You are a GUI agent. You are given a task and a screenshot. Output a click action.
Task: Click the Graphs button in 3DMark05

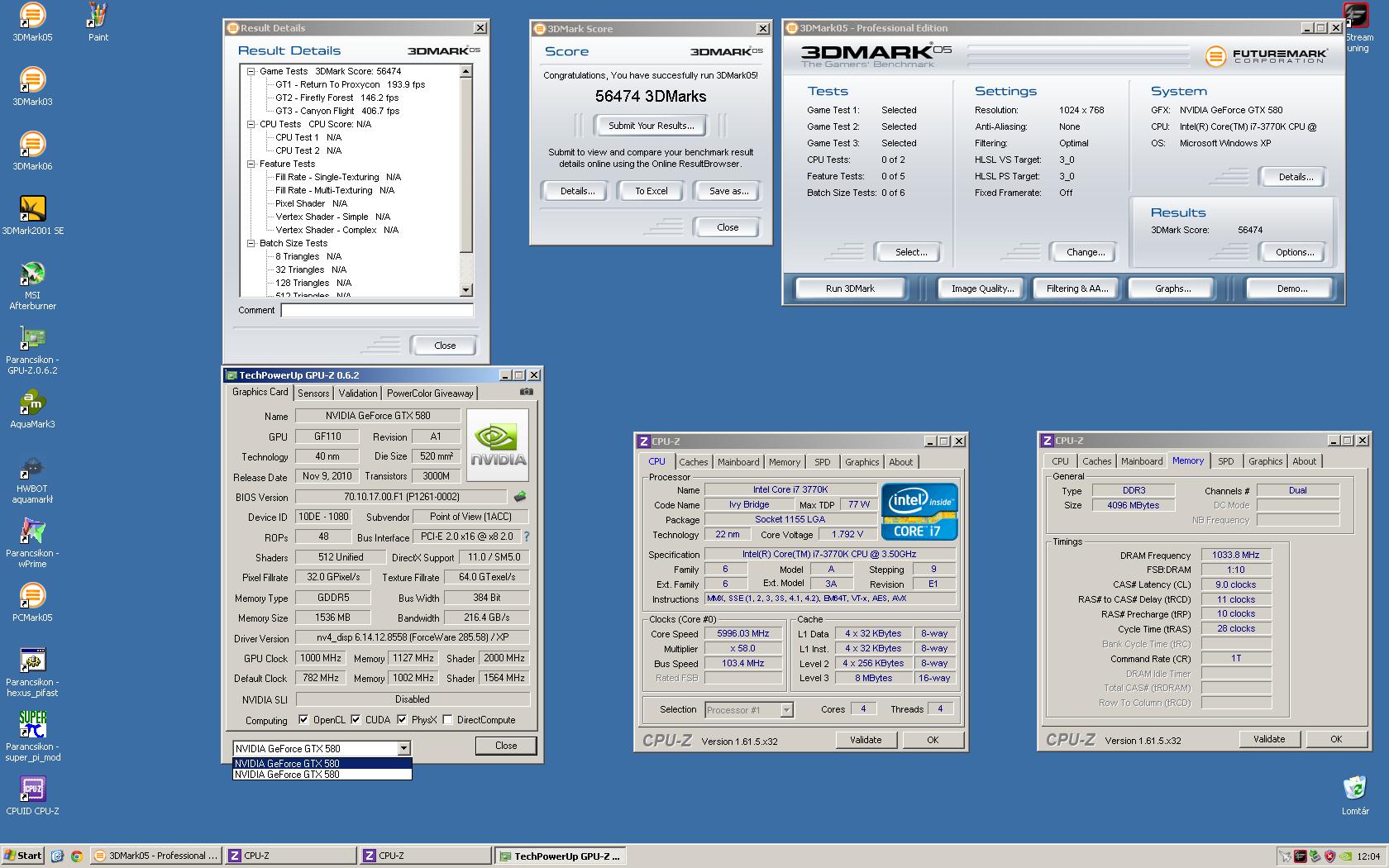click(1172, 289)
